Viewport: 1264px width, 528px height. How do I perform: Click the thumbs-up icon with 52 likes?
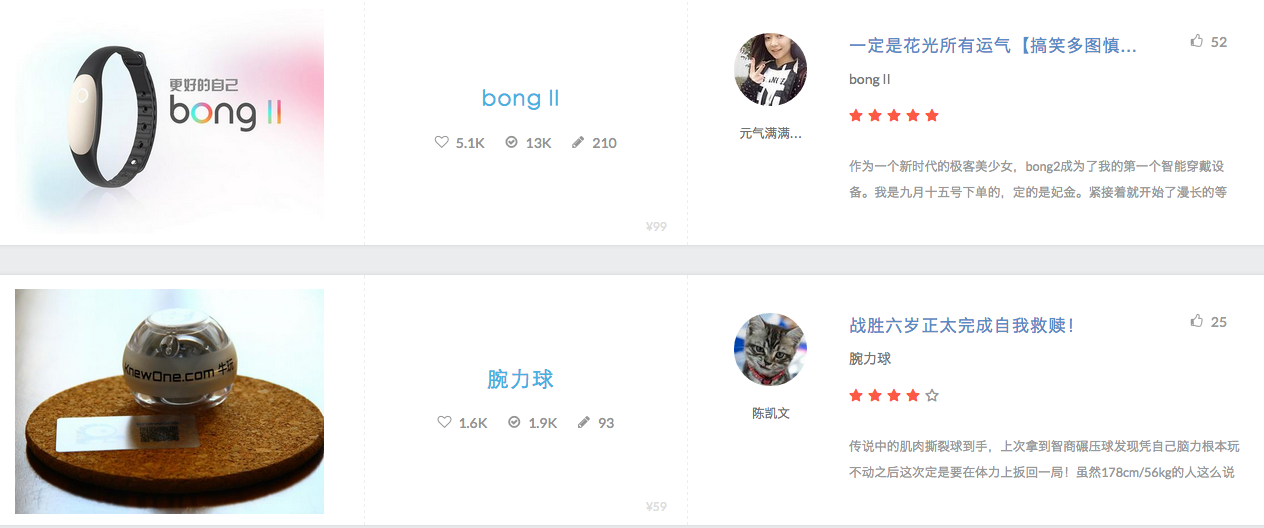click(x=1197, y=41)
